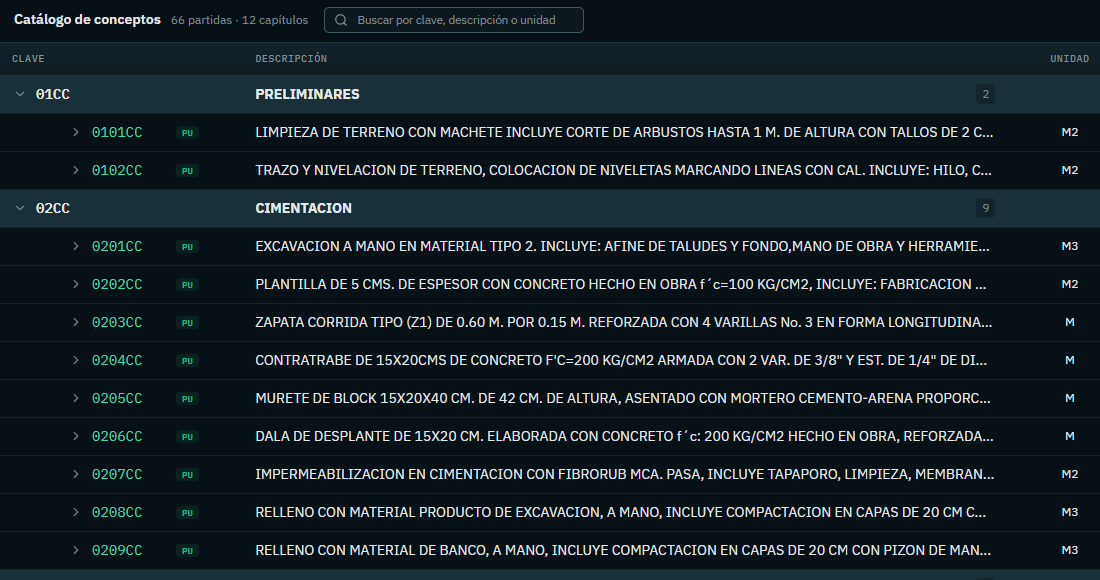Expand row 0204CC details
Viewport: 1100px width, 580px height.
(76, 360)
